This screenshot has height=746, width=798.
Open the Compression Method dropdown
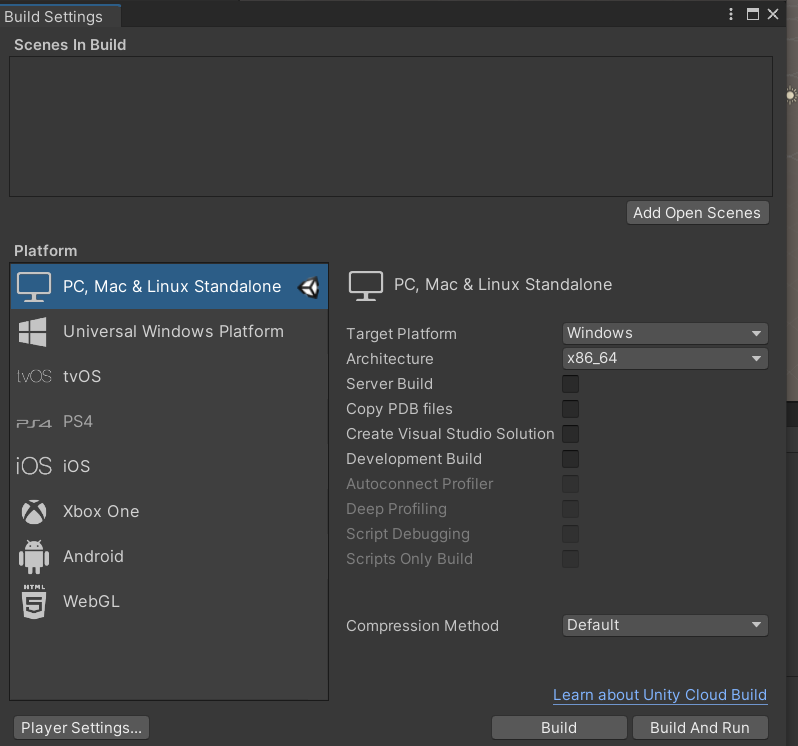(665, 625)
